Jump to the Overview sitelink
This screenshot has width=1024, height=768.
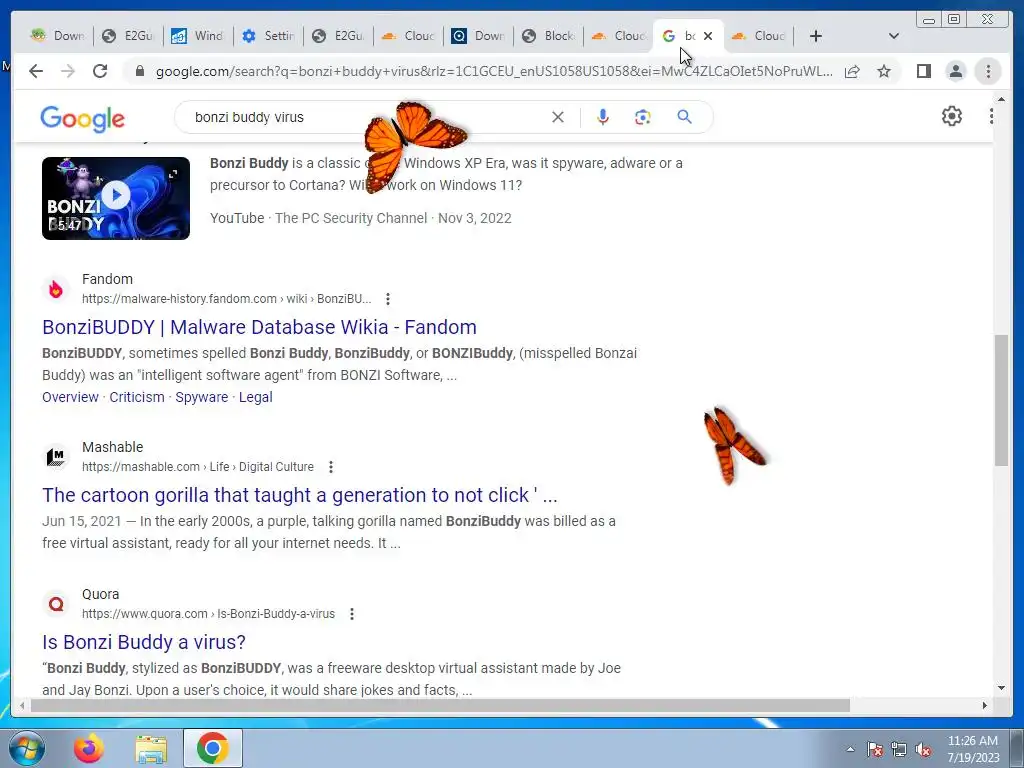[x=71, y=397]
